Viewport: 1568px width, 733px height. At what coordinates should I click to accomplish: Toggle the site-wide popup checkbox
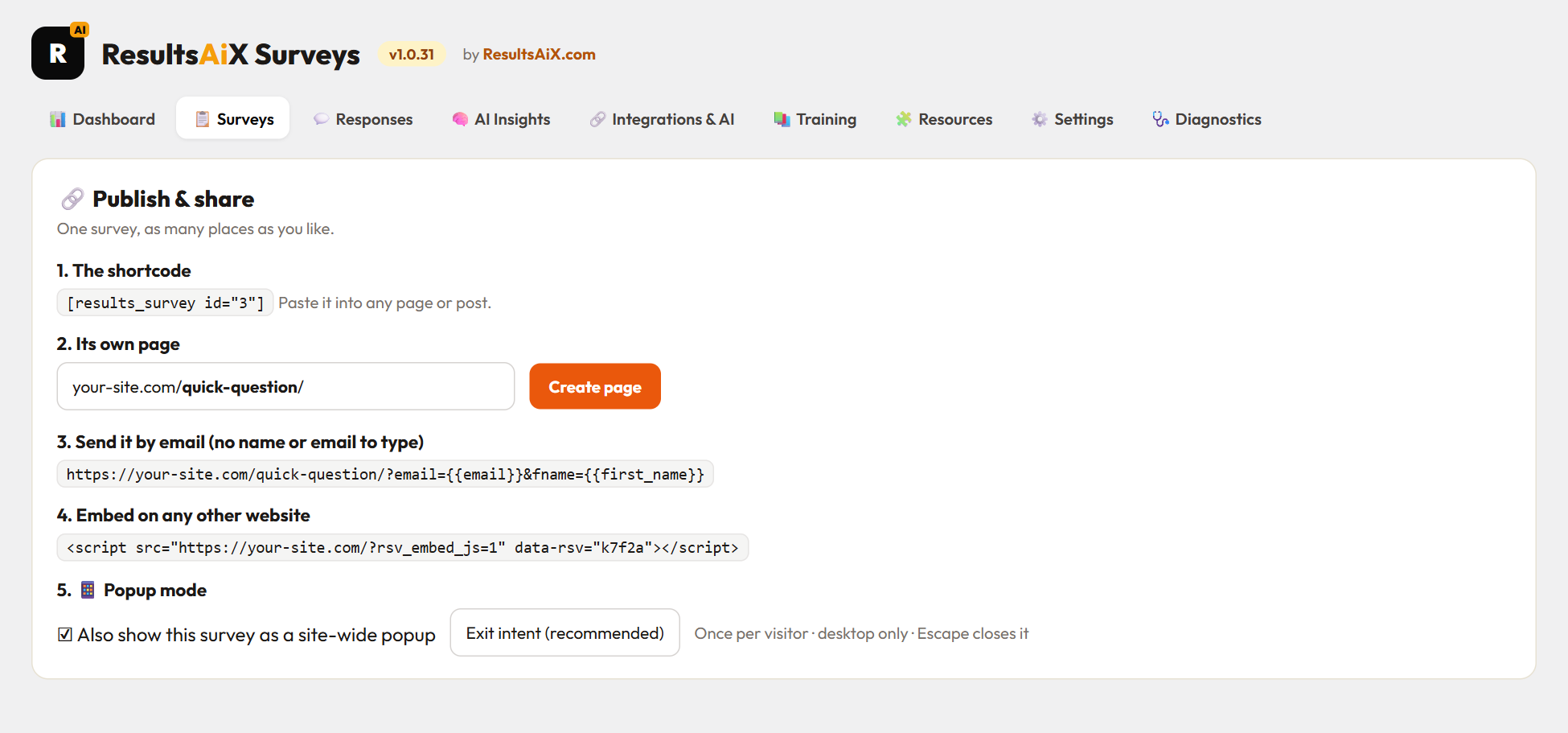[x=65, y=635]
